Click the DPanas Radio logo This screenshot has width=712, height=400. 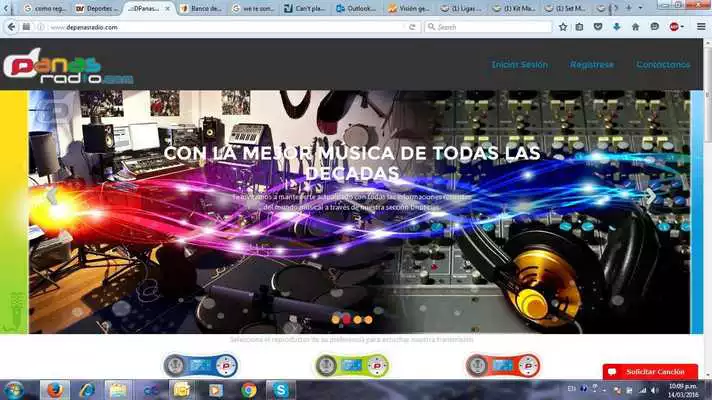point(67,65)
